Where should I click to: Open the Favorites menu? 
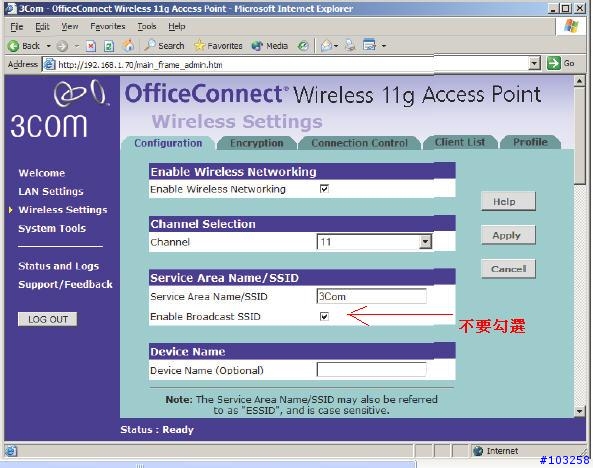(108, 26)
